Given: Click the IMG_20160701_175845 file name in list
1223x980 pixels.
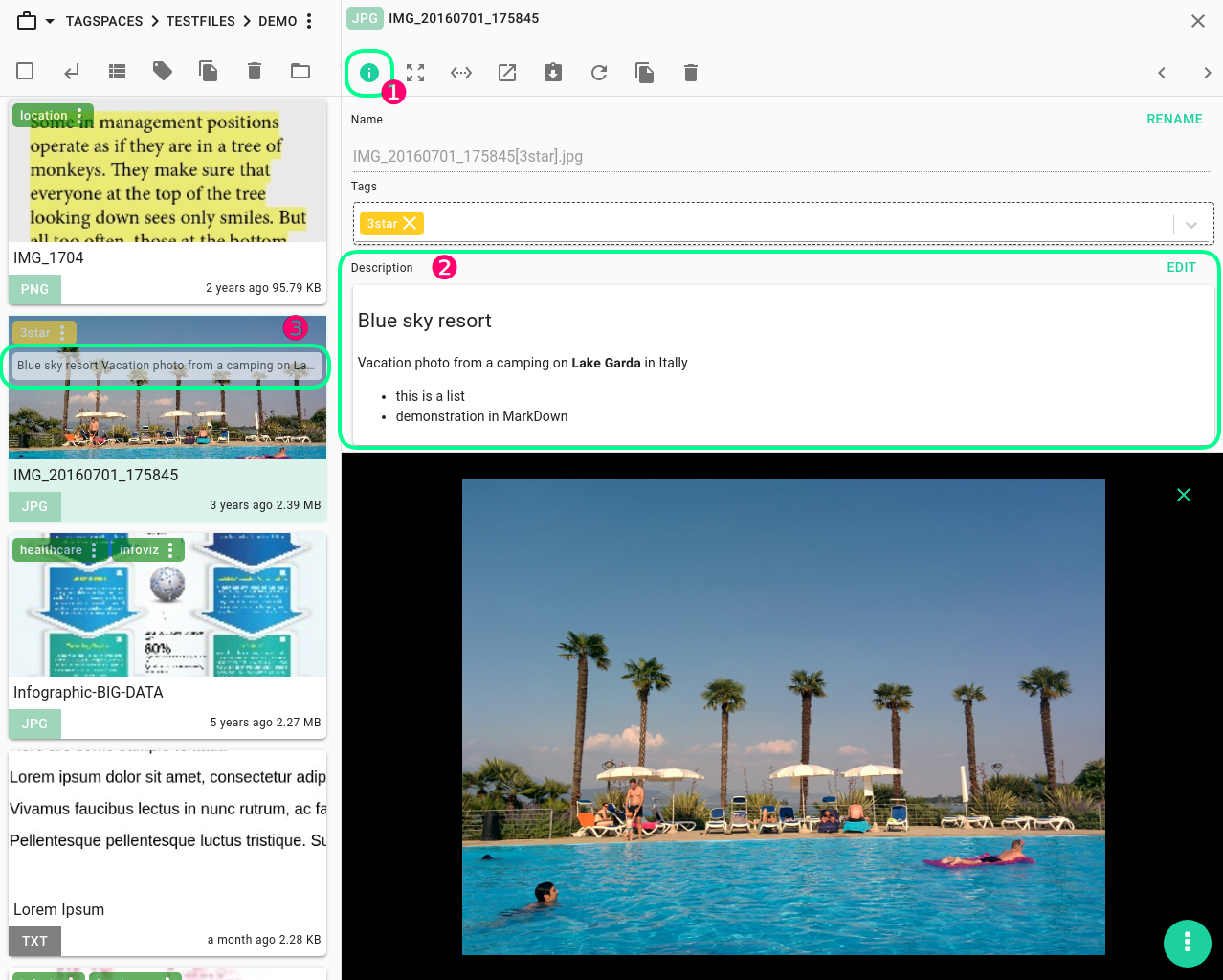Looking at the screenshot, I should point(96,475).
